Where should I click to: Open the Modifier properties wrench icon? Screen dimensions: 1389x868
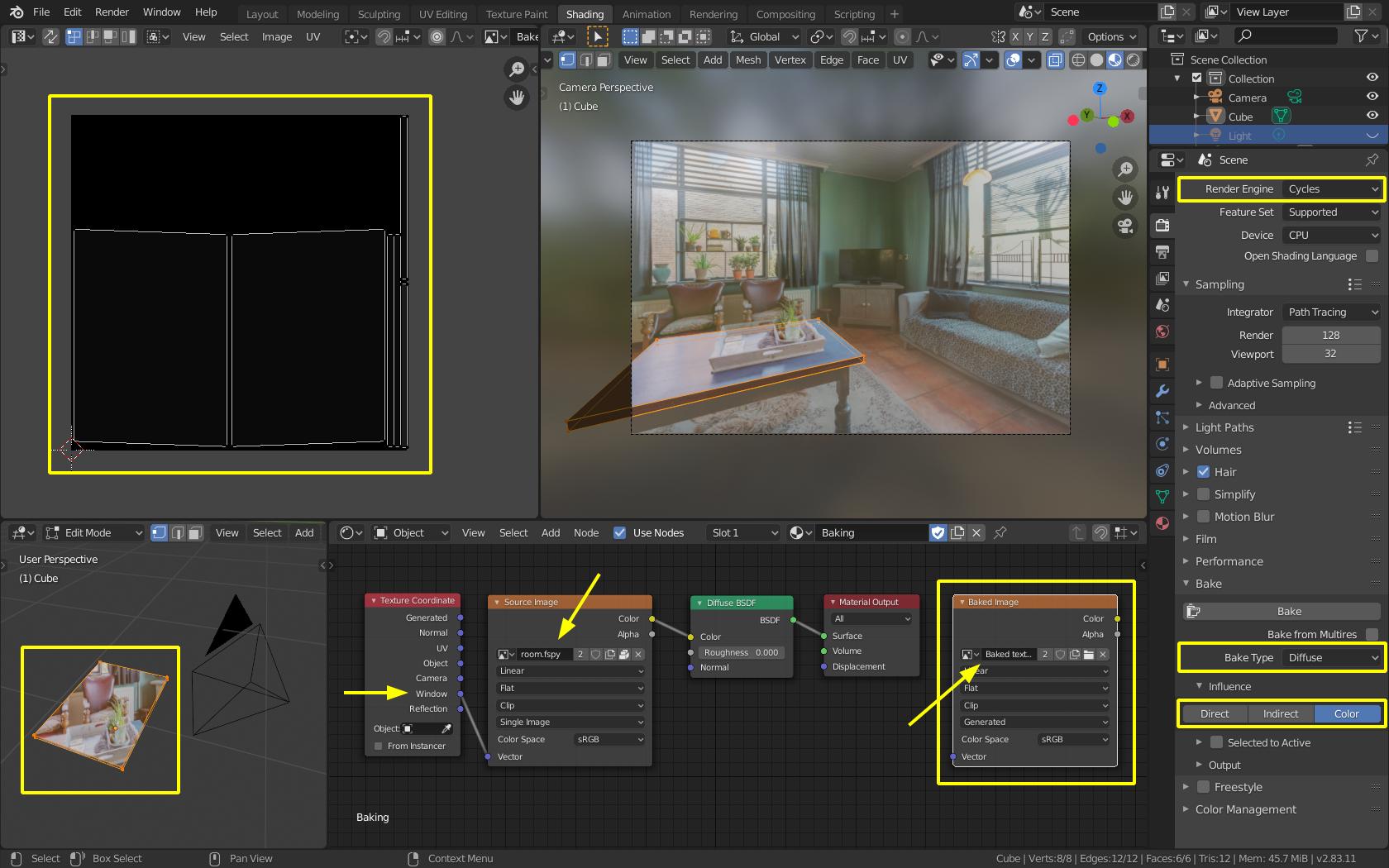(1162, 391)
